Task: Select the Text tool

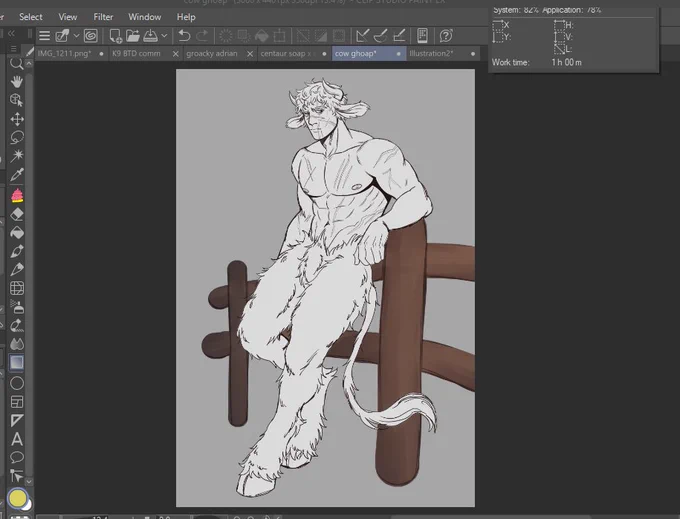Action: coord(16,439)
